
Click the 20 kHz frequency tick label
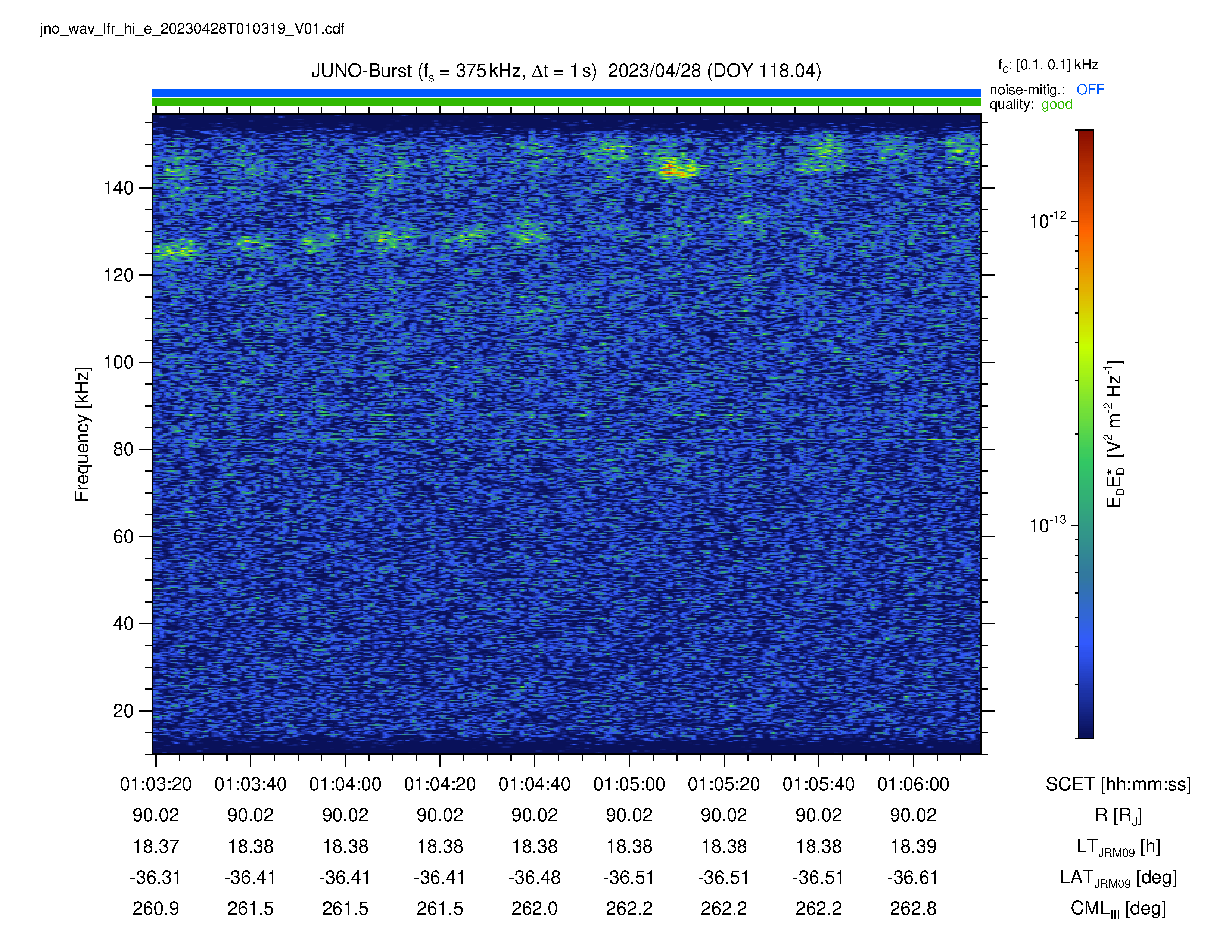pos(123,710)
